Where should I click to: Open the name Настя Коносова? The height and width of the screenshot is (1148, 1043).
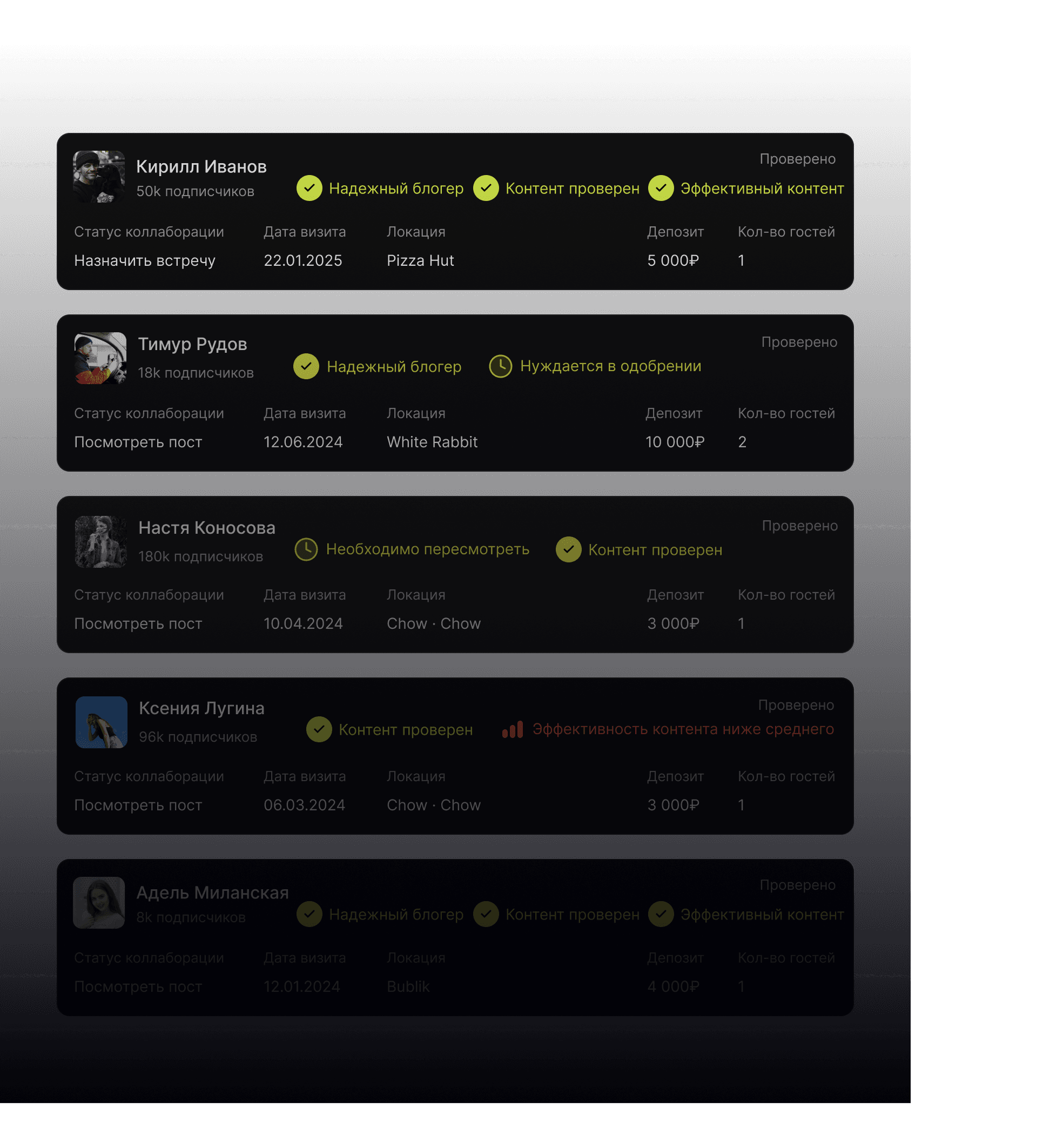coord(207,528)
